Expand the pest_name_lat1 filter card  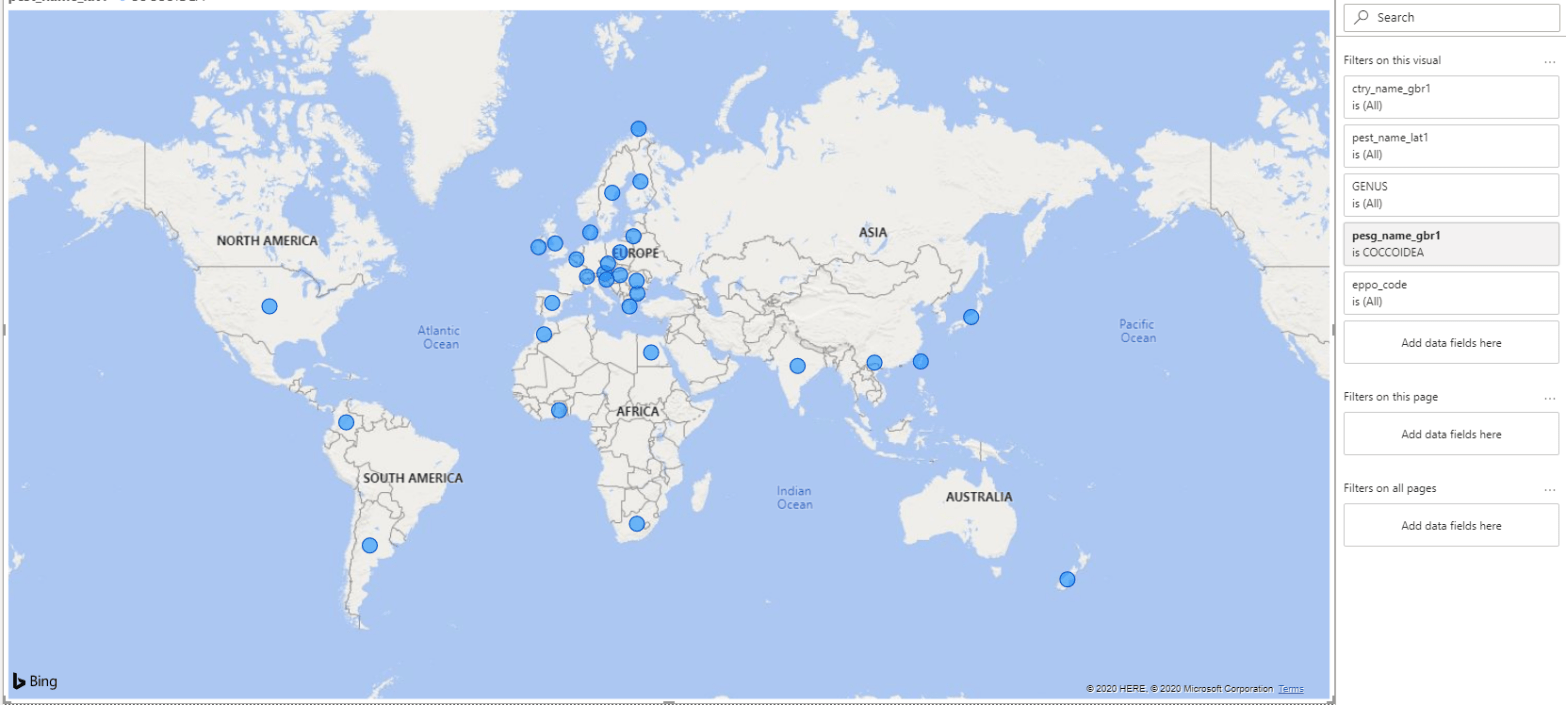(x=1450, y=146)
